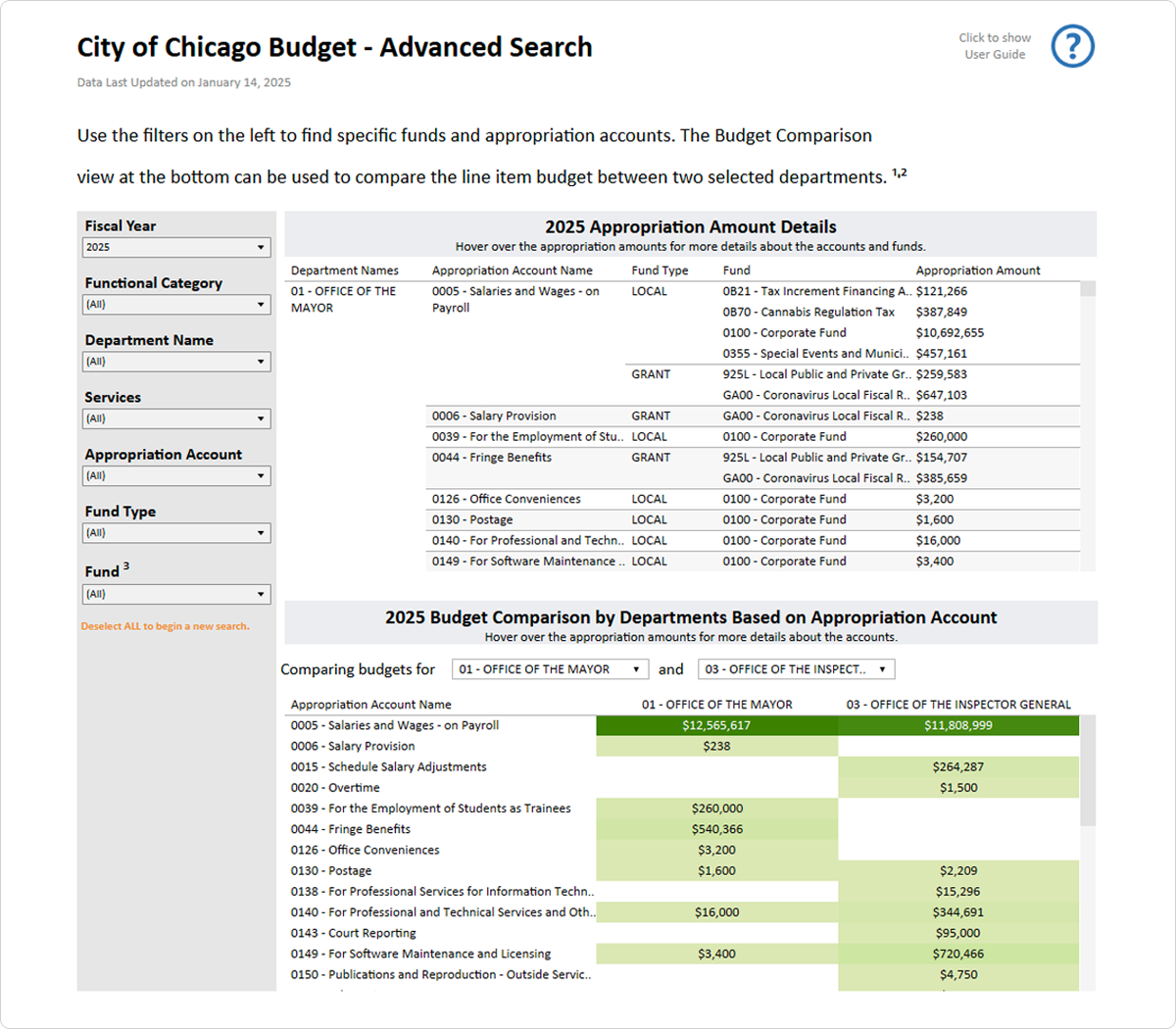Click the upper table's 'Appropriation Account Name' header
The image size is (1176, 1029).
point(513,270)
